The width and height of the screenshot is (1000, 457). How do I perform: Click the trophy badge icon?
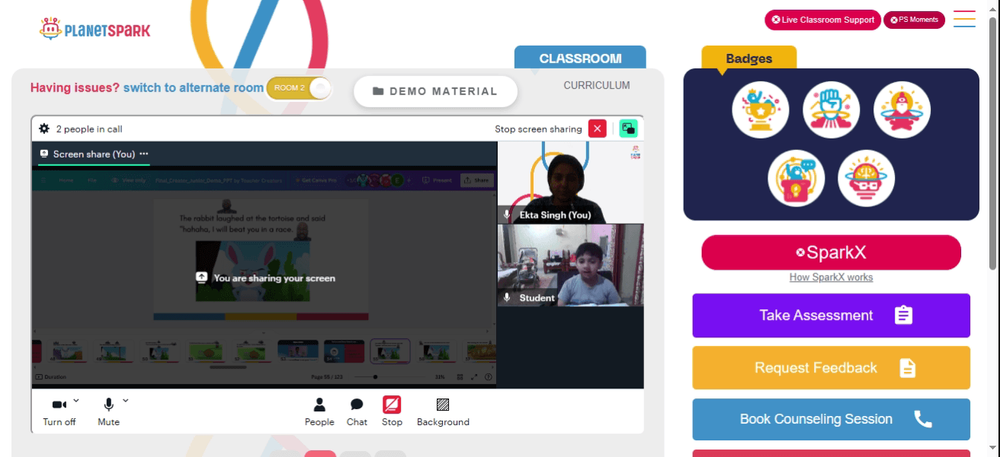click(x=760, y=110)
